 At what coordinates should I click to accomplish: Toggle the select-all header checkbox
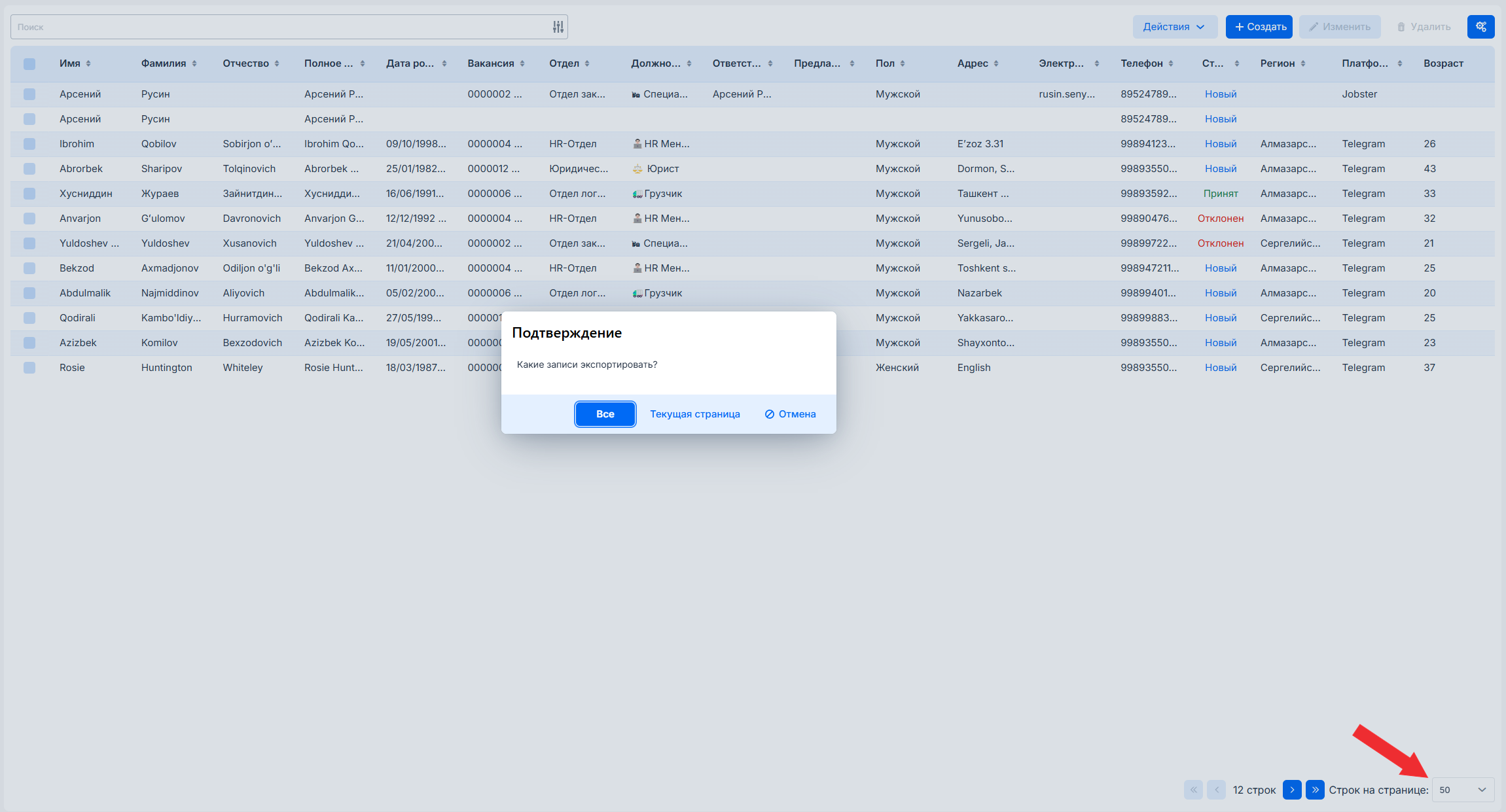[29, 63]
